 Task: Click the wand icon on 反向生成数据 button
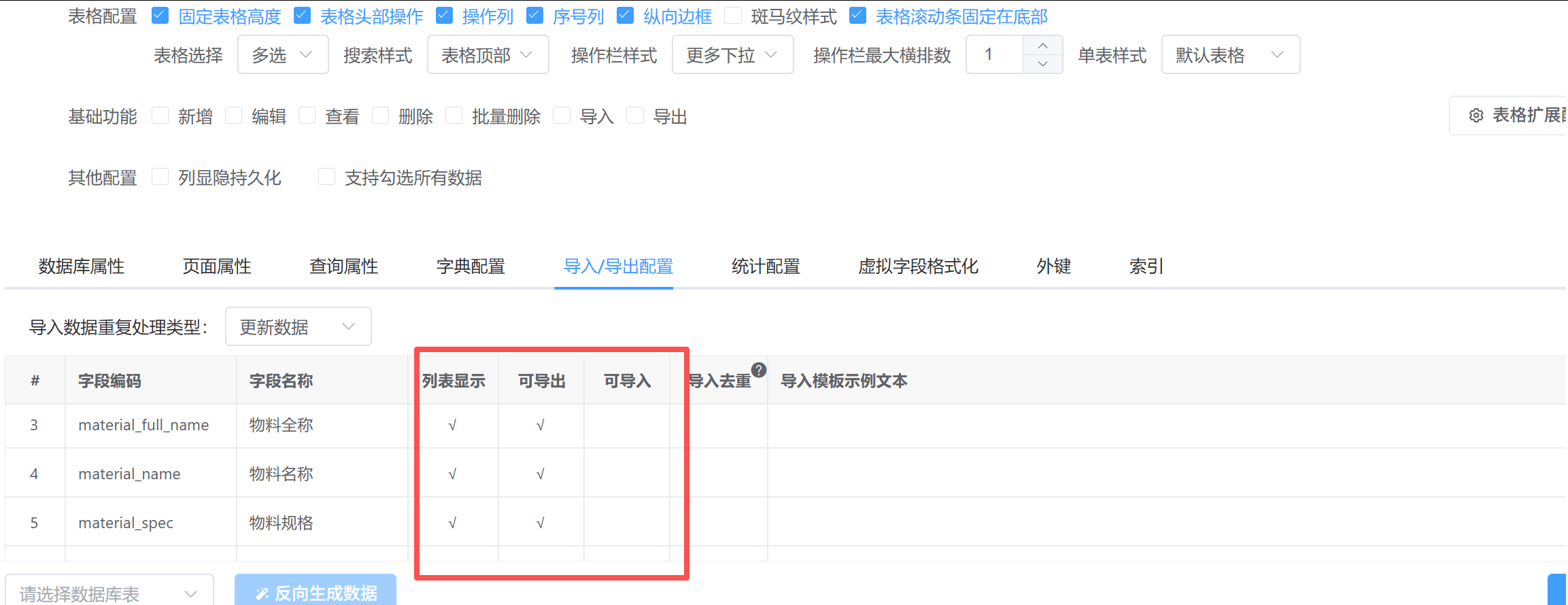[262, 593]
